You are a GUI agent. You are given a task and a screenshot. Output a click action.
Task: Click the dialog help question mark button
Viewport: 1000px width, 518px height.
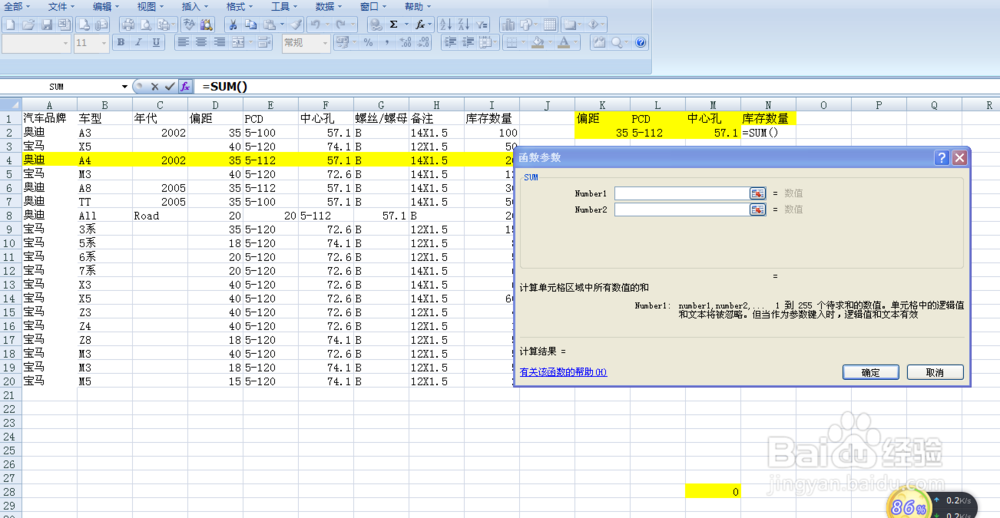(x=942, y=158)
